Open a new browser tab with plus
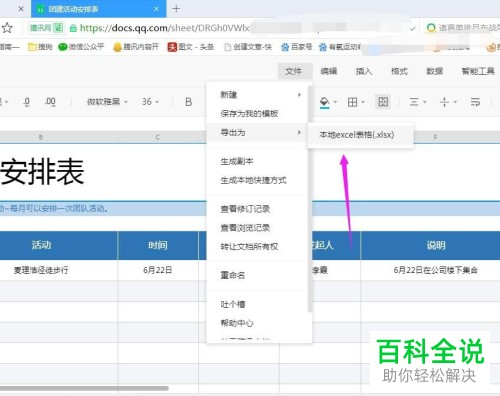The image size is (500, 396). click(176, 9)
